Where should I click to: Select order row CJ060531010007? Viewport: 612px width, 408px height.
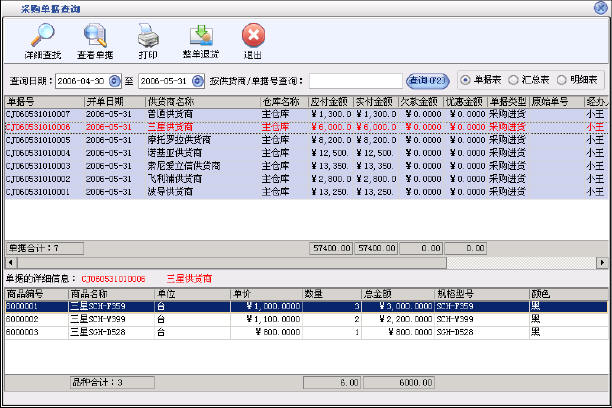40,115
